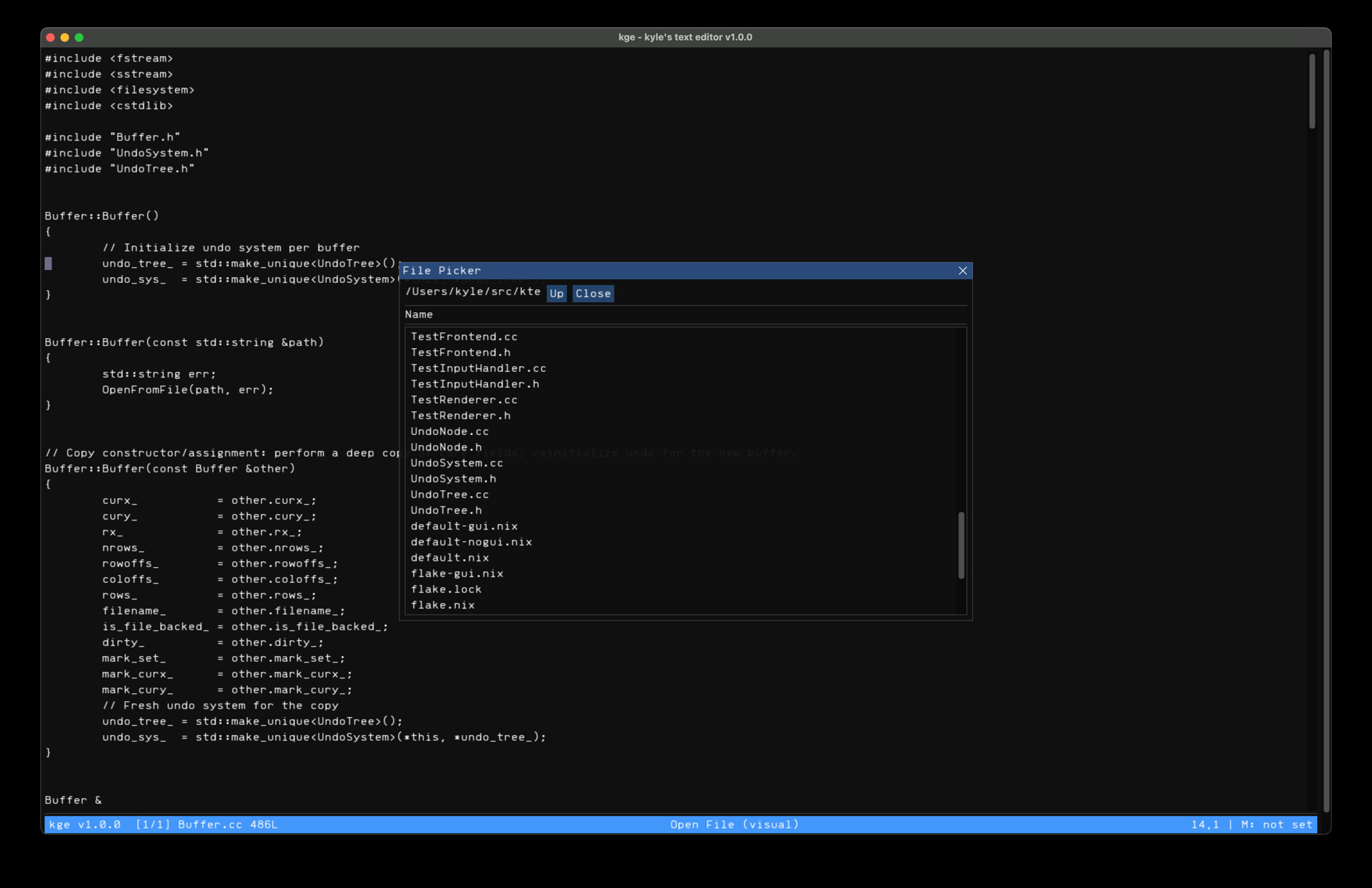Viewport: 1372px width, 888px height.
Task: Click the Up button to go up a directory
Action: (556, 294)
